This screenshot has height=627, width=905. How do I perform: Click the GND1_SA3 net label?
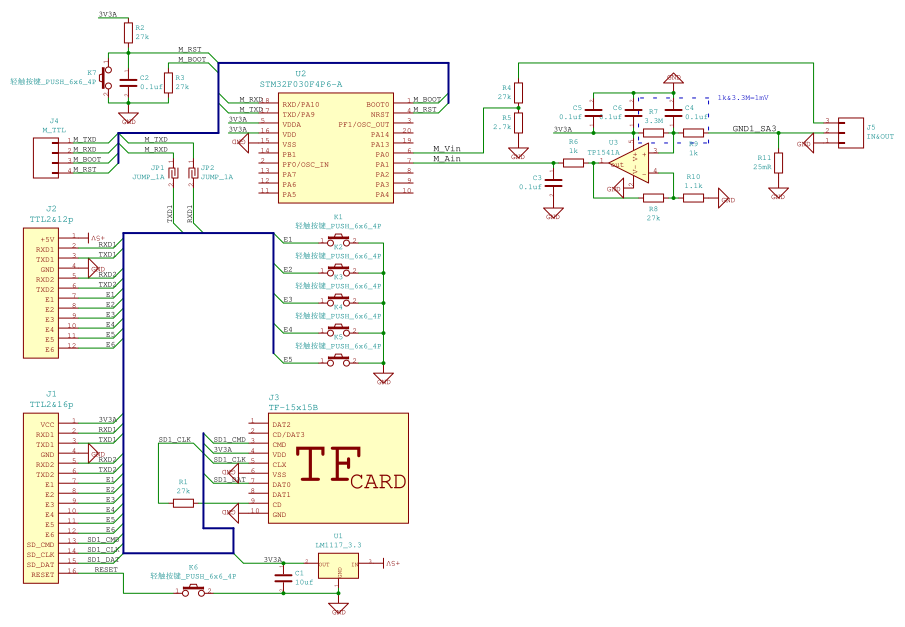754,129
